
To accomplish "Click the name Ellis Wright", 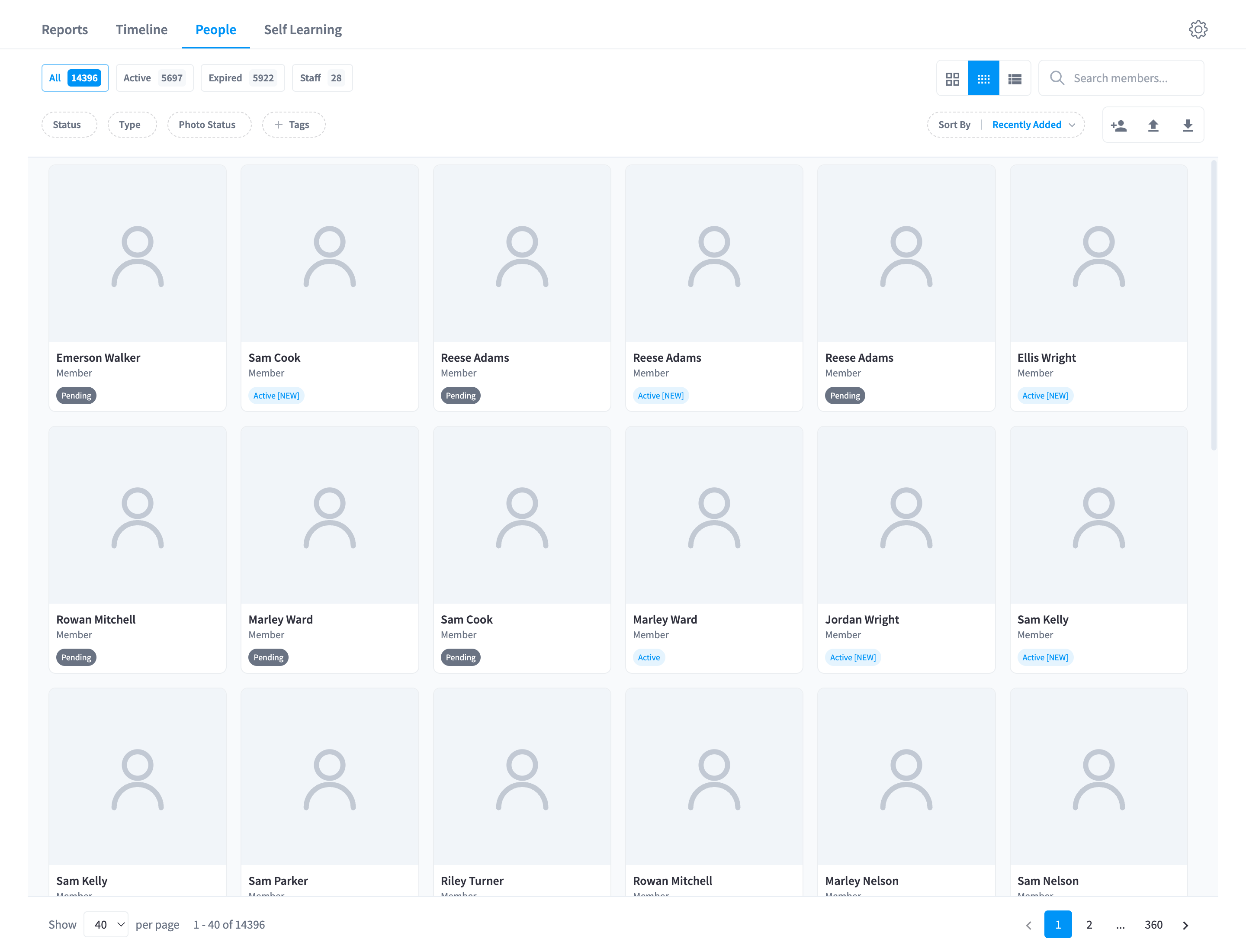I will 1046,358.
